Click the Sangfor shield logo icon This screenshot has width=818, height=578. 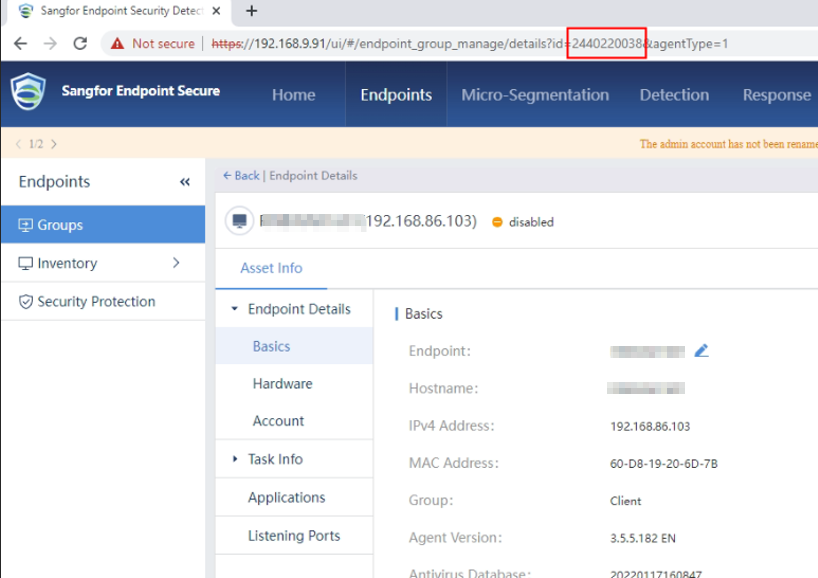[x=28, y=92]
